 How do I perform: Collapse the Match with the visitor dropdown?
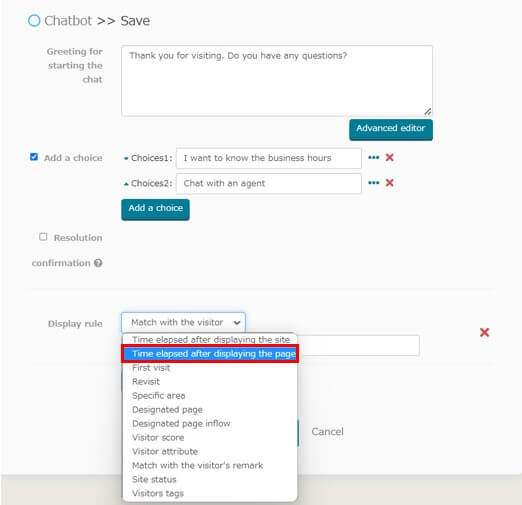183,322
